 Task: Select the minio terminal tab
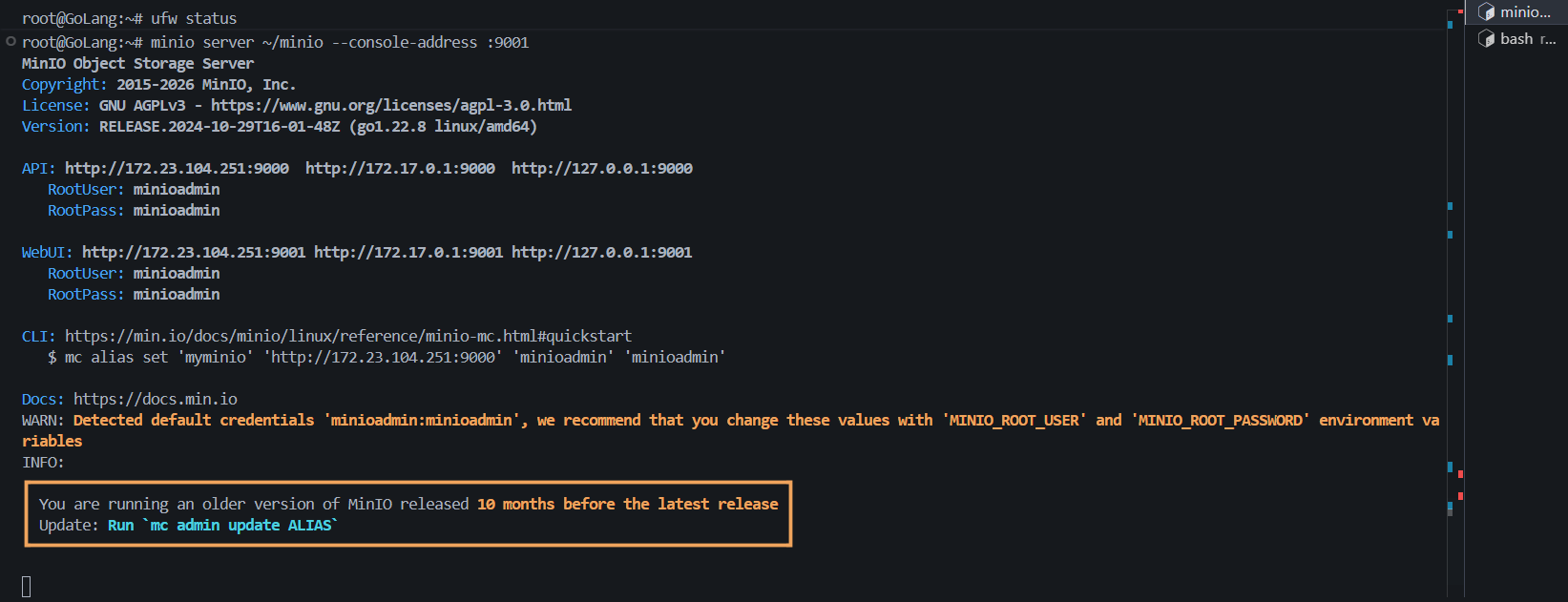(1516, 12)
